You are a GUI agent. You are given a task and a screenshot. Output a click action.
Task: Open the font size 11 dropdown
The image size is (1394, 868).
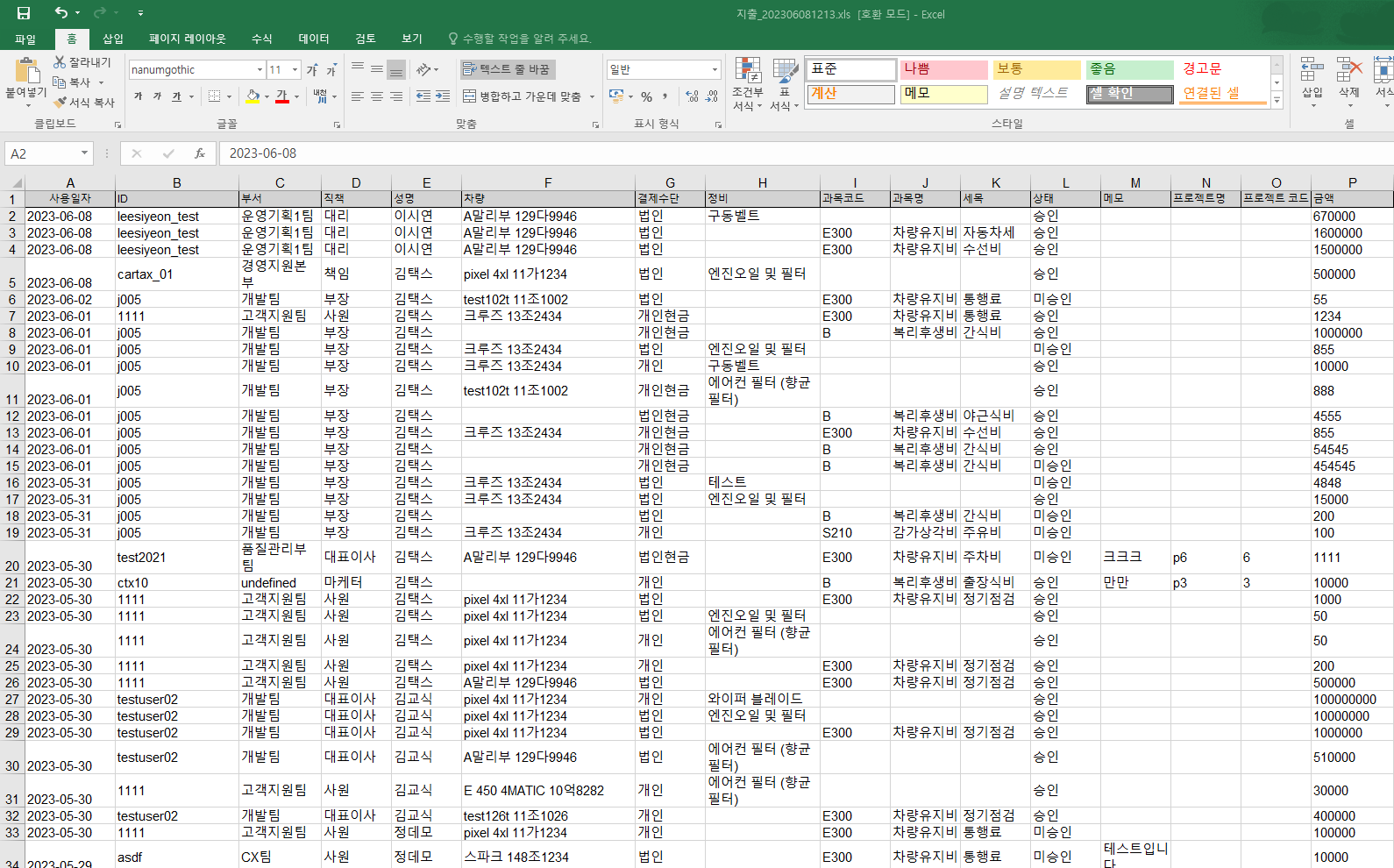pos(295,70)
